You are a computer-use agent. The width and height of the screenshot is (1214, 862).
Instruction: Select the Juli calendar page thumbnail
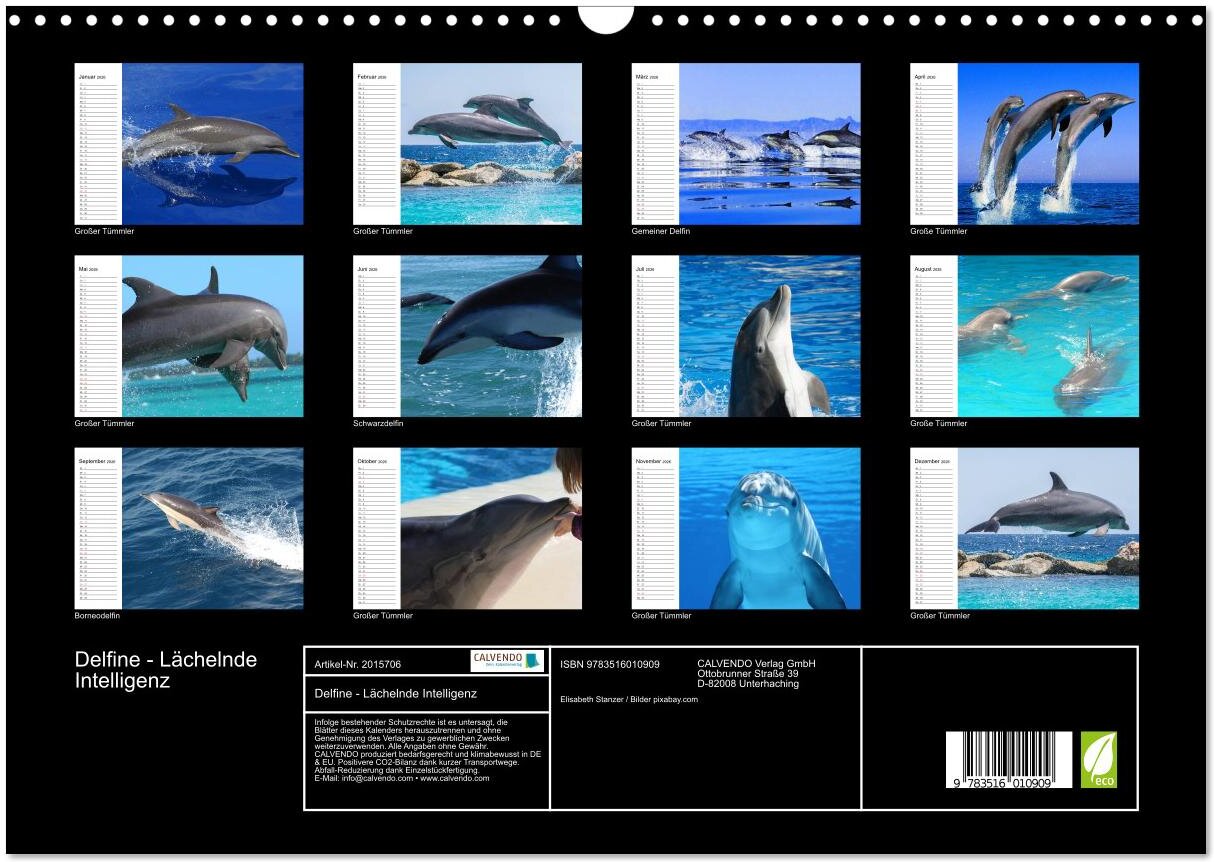pos(746,336)
